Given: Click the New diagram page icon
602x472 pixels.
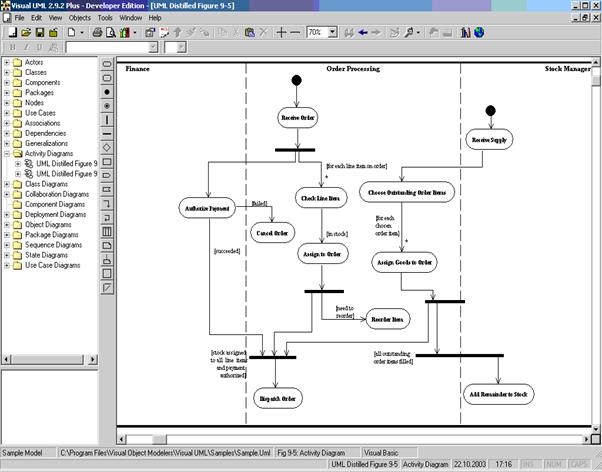Looking at the screenshot, I should pyautogui.click(x=71, y=33).
